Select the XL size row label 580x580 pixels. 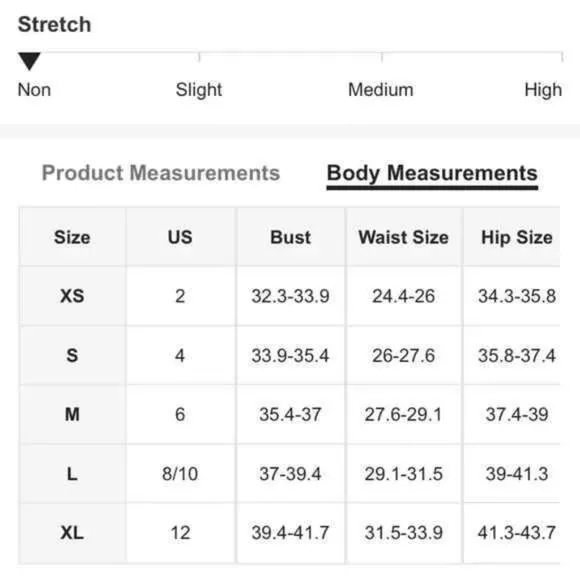click(72, 533)
